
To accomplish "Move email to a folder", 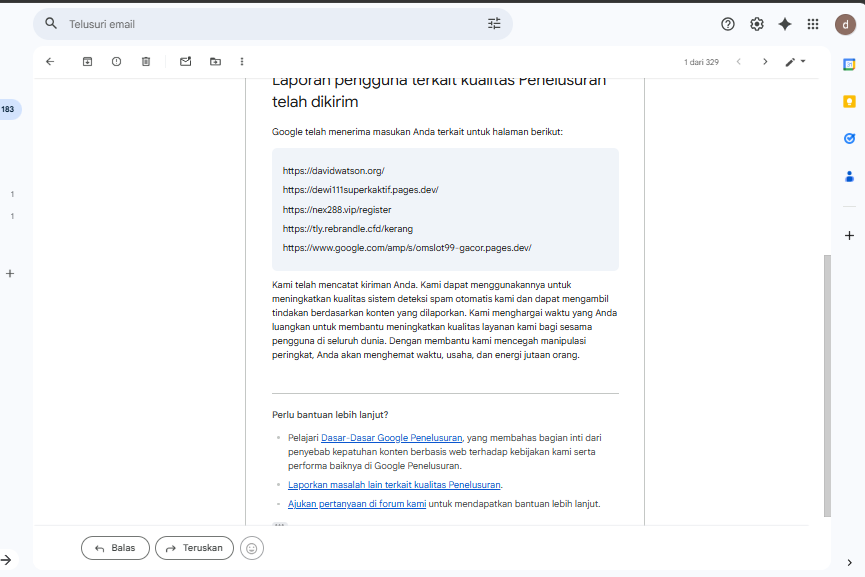I will pyautogui.click(x=215, y=62).
